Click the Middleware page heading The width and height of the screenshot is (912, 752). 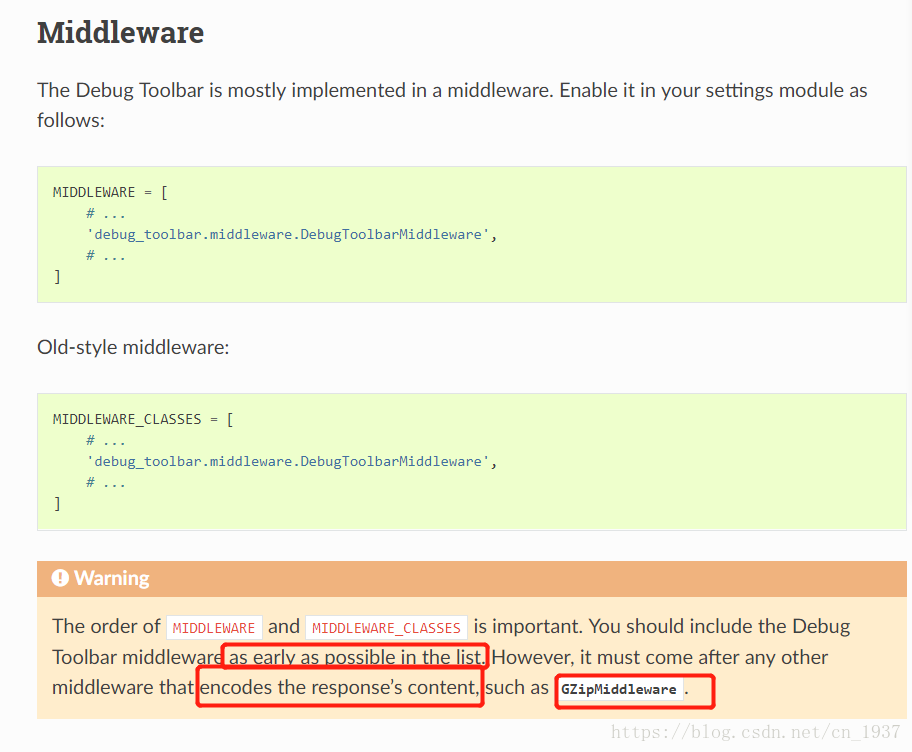click(120, 33)
